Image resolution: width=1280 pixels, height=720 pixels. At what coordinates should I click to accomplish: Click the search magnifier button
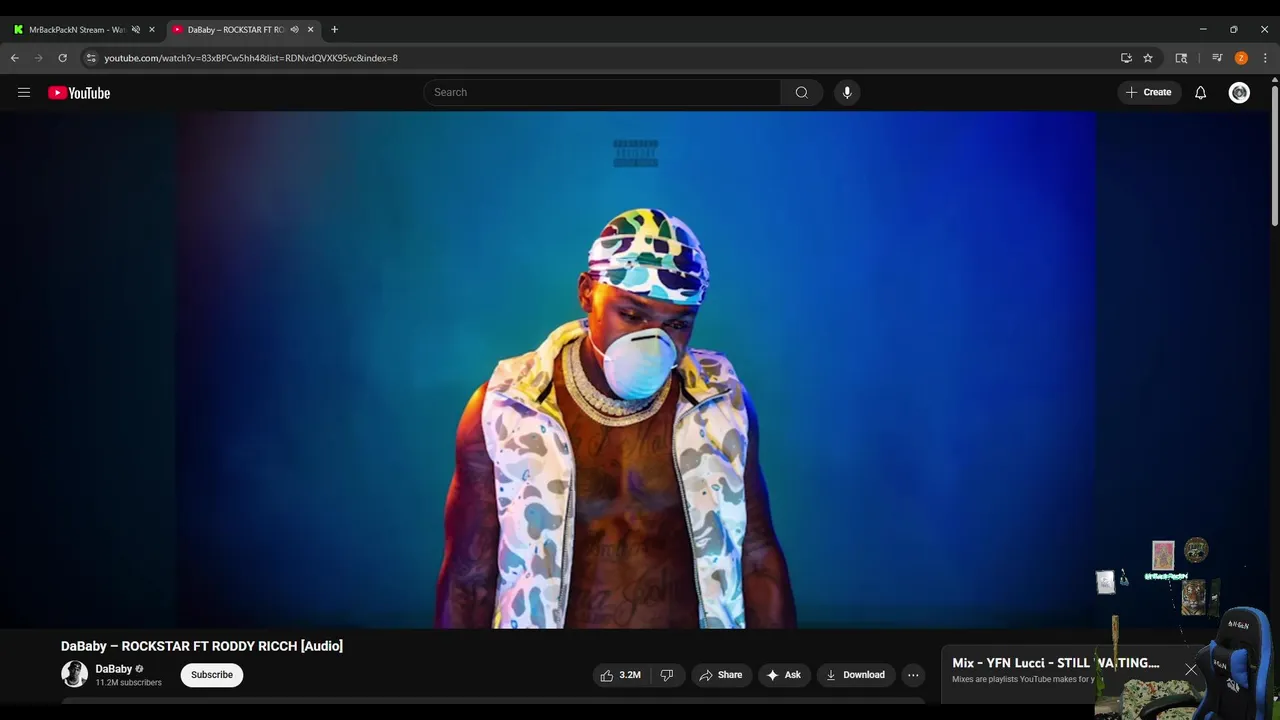click(x=801, y=92)
